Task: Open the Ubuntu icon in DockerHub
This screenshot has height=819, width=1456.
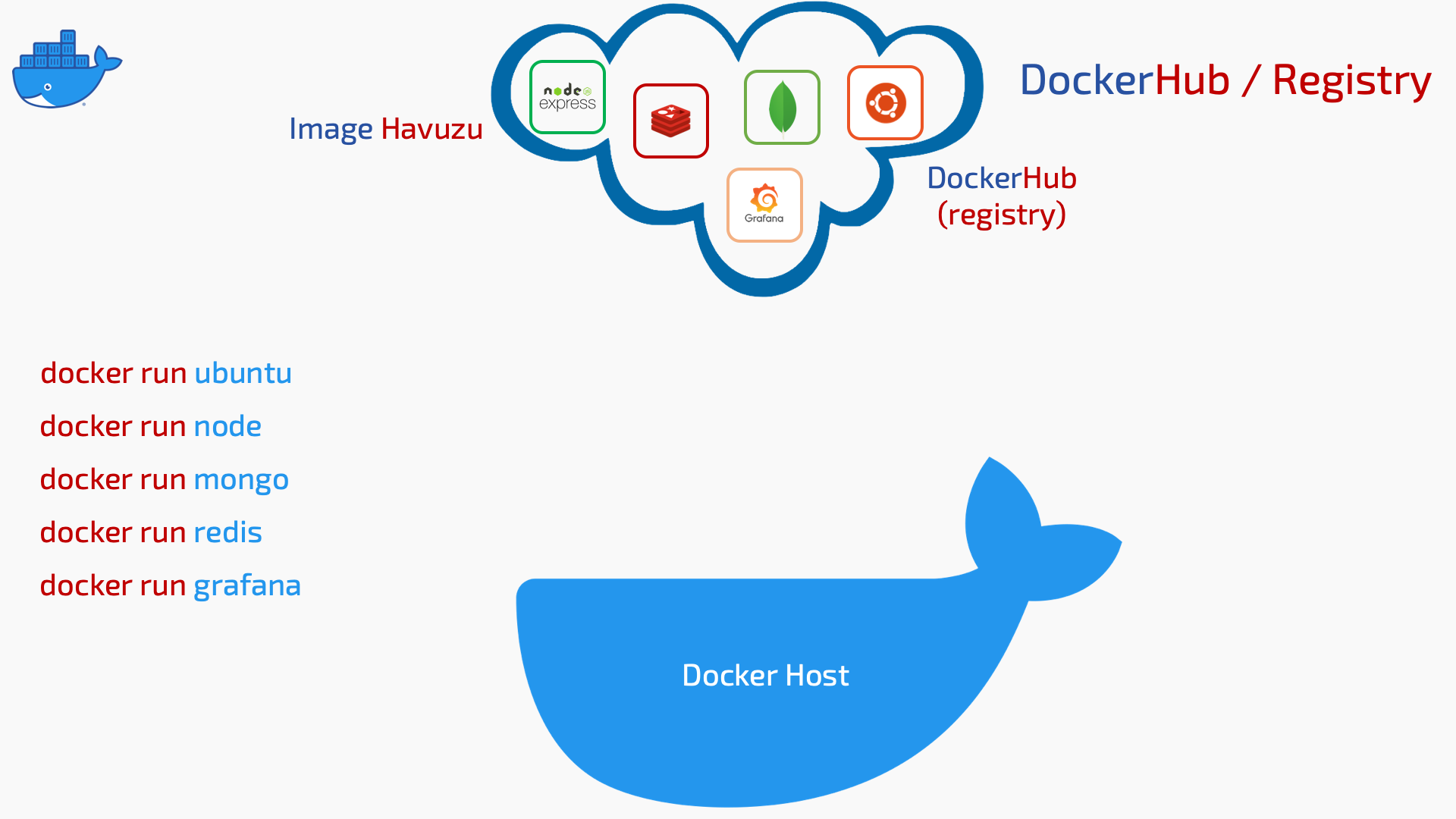Action: (x=883, y=105)
